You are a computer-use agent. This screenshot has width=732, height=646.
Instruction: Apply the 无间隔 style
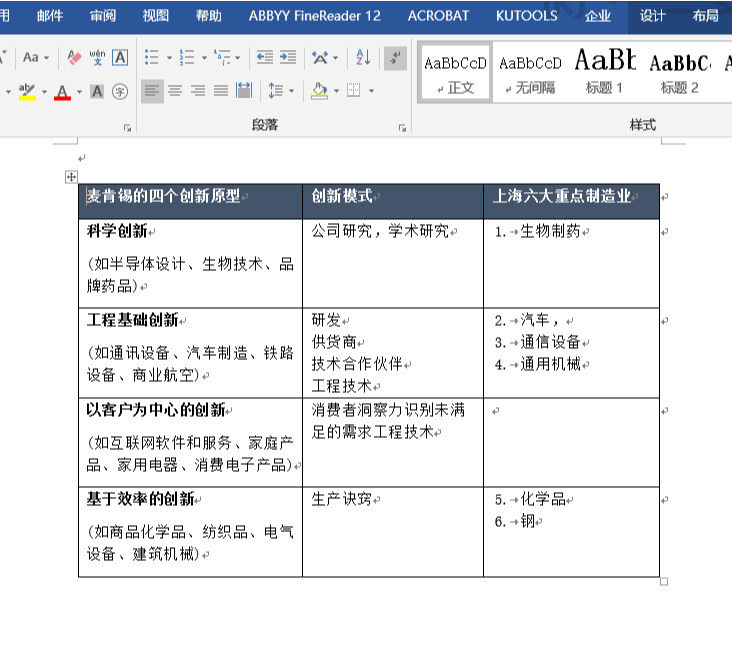coord(530,72)
